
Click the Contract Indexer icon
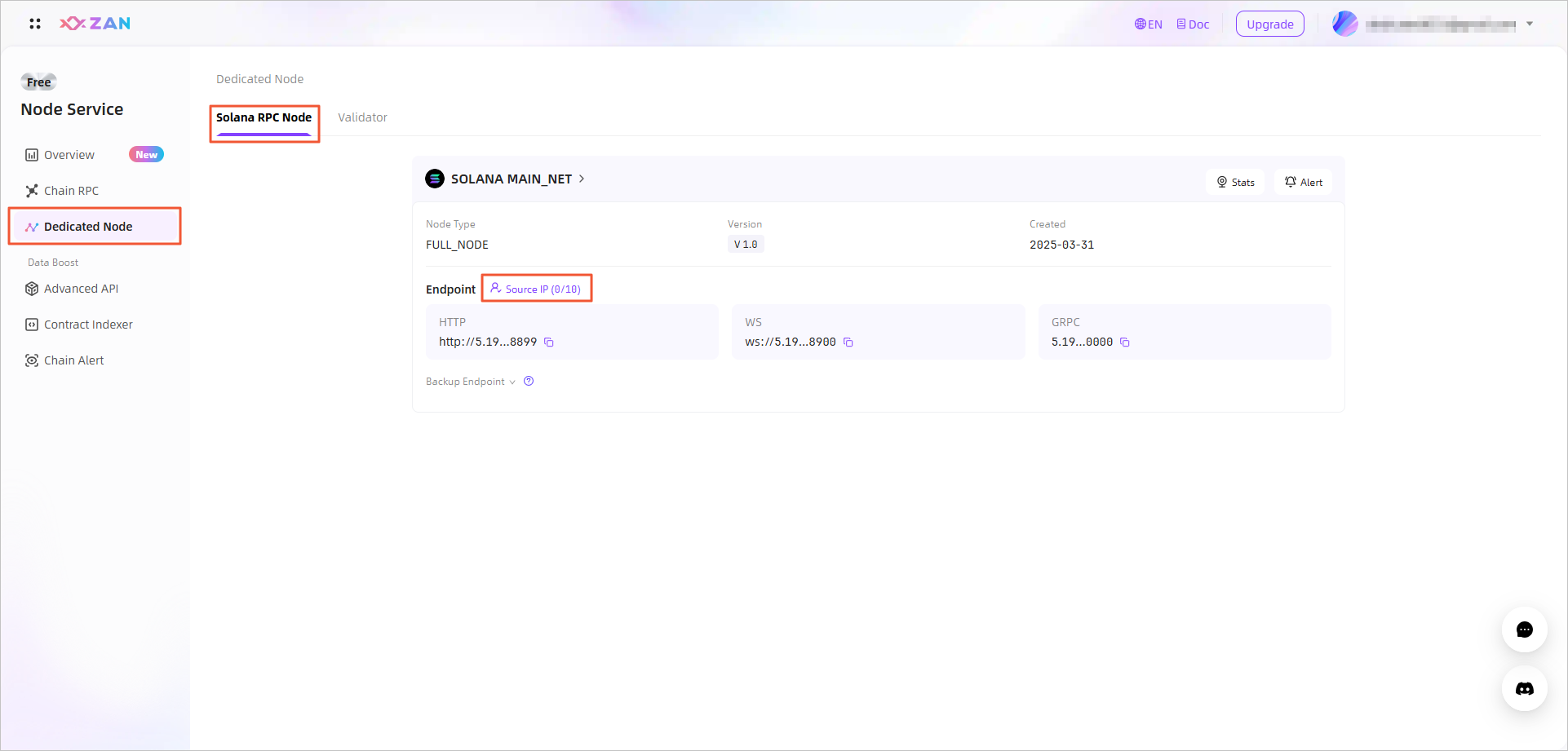32,325
